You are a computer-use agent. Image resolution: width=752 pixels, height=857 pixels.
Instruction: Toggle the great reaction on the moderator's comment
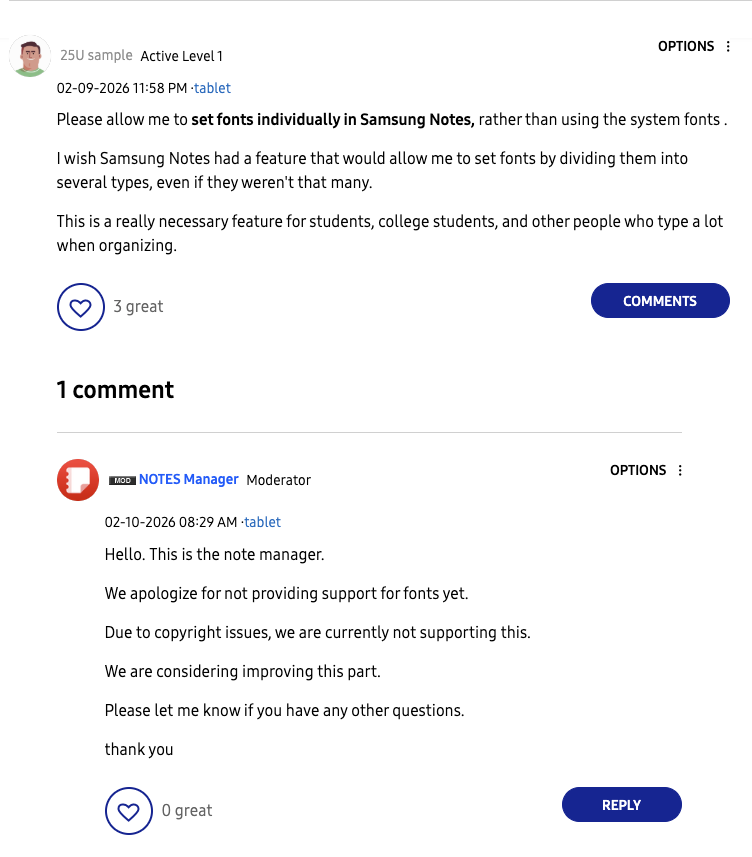coord(129,811)
